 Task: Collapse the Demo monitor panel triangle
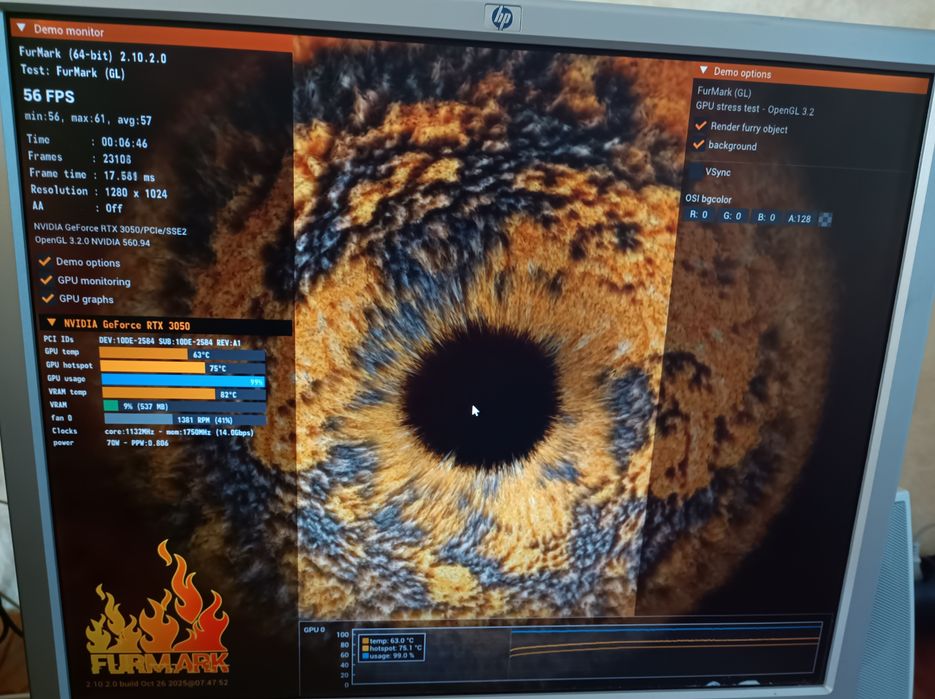(21, 27)
